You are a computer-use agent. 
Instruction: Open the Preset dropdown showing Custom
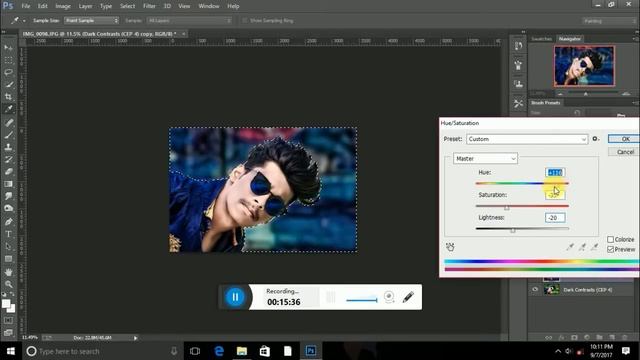527,139
